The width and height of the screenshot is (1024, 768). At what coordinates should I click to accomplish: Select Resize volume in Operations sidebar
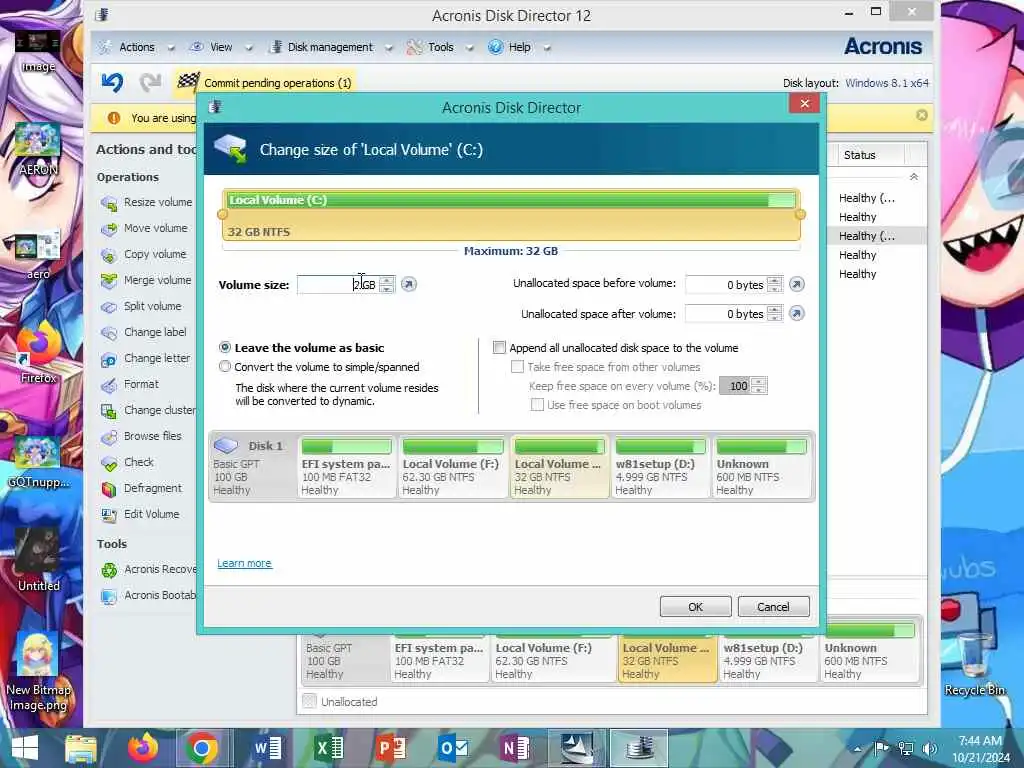tap(147, 202)
